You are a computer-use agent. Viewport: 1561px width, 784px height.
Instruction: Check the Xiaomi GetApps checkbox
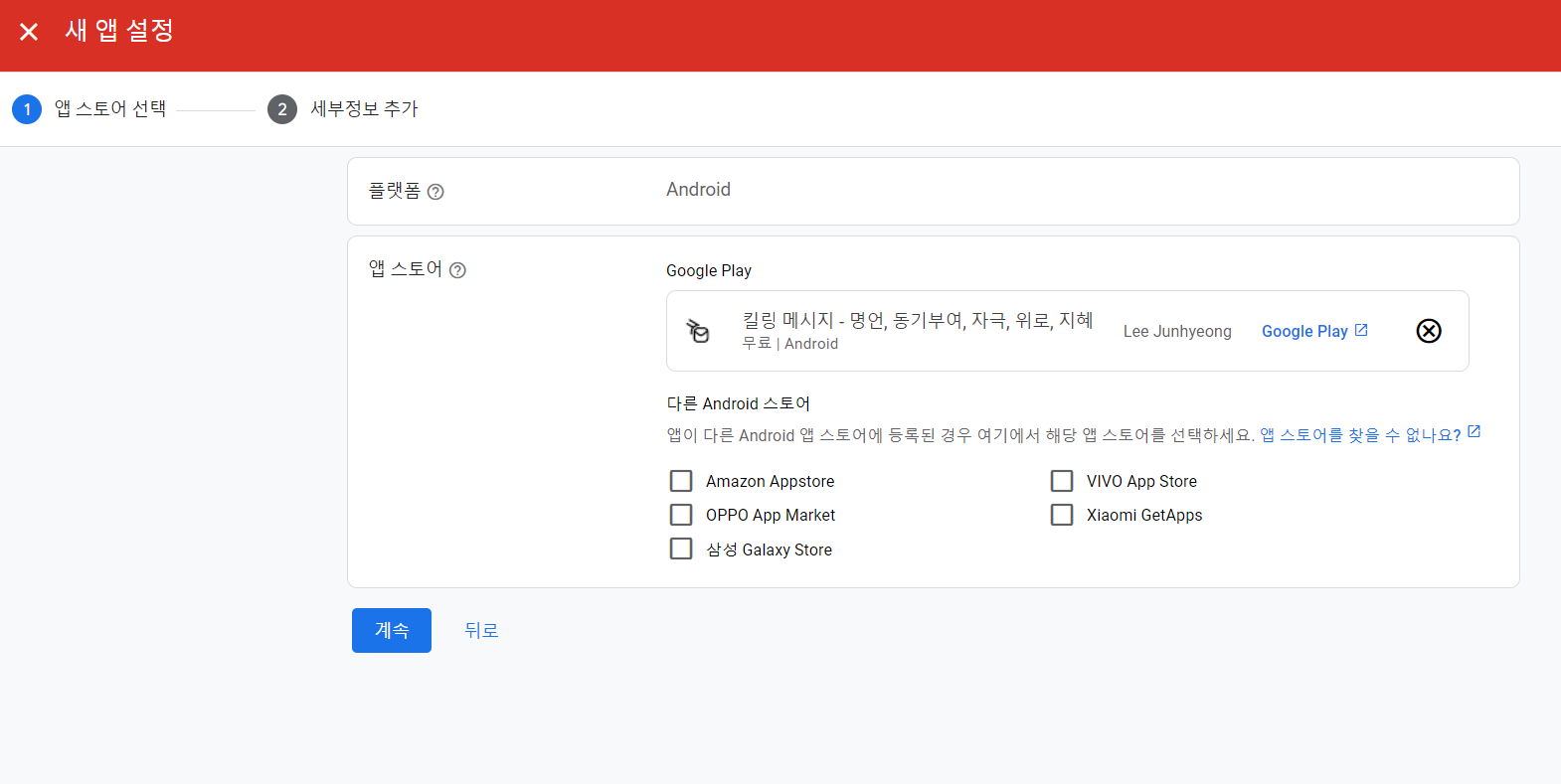click(1062, 515)
